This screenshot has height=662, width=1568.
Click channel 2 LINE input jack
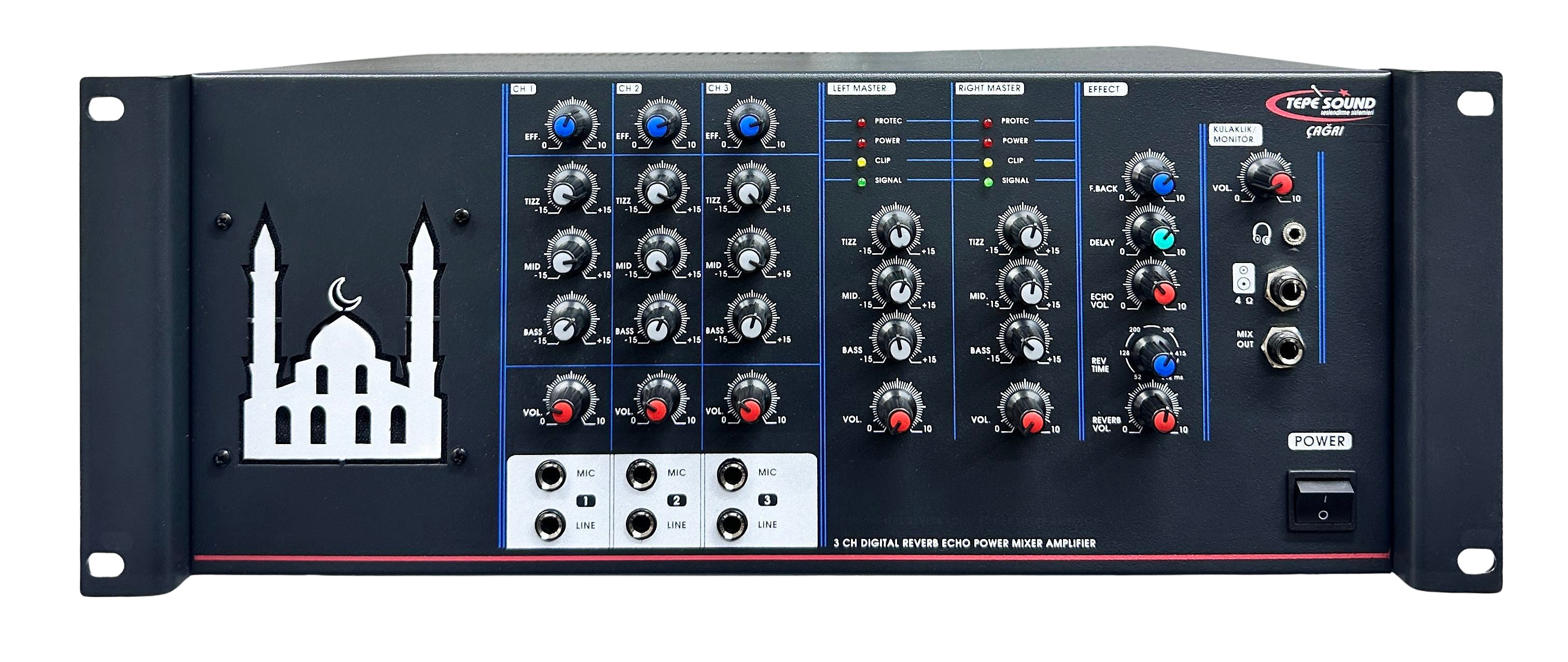(x=640, y=525)
